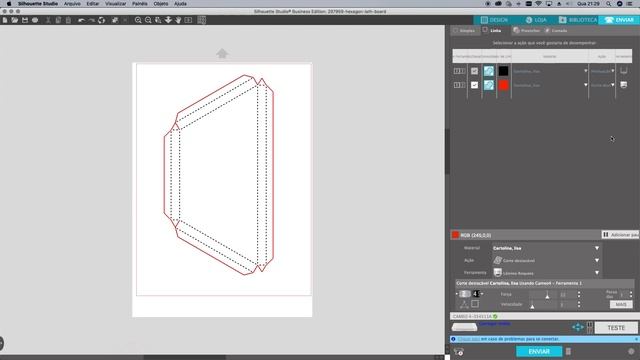Click the blade tool icon for the red line row
640x360 pixels.
pos(624,84)
